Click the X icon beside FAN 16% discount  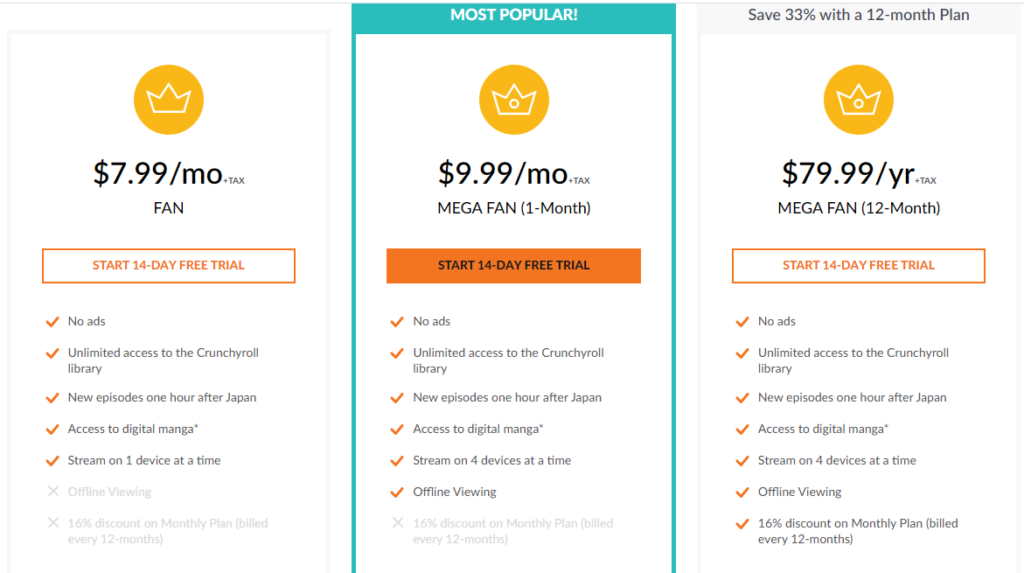point(53,523)
